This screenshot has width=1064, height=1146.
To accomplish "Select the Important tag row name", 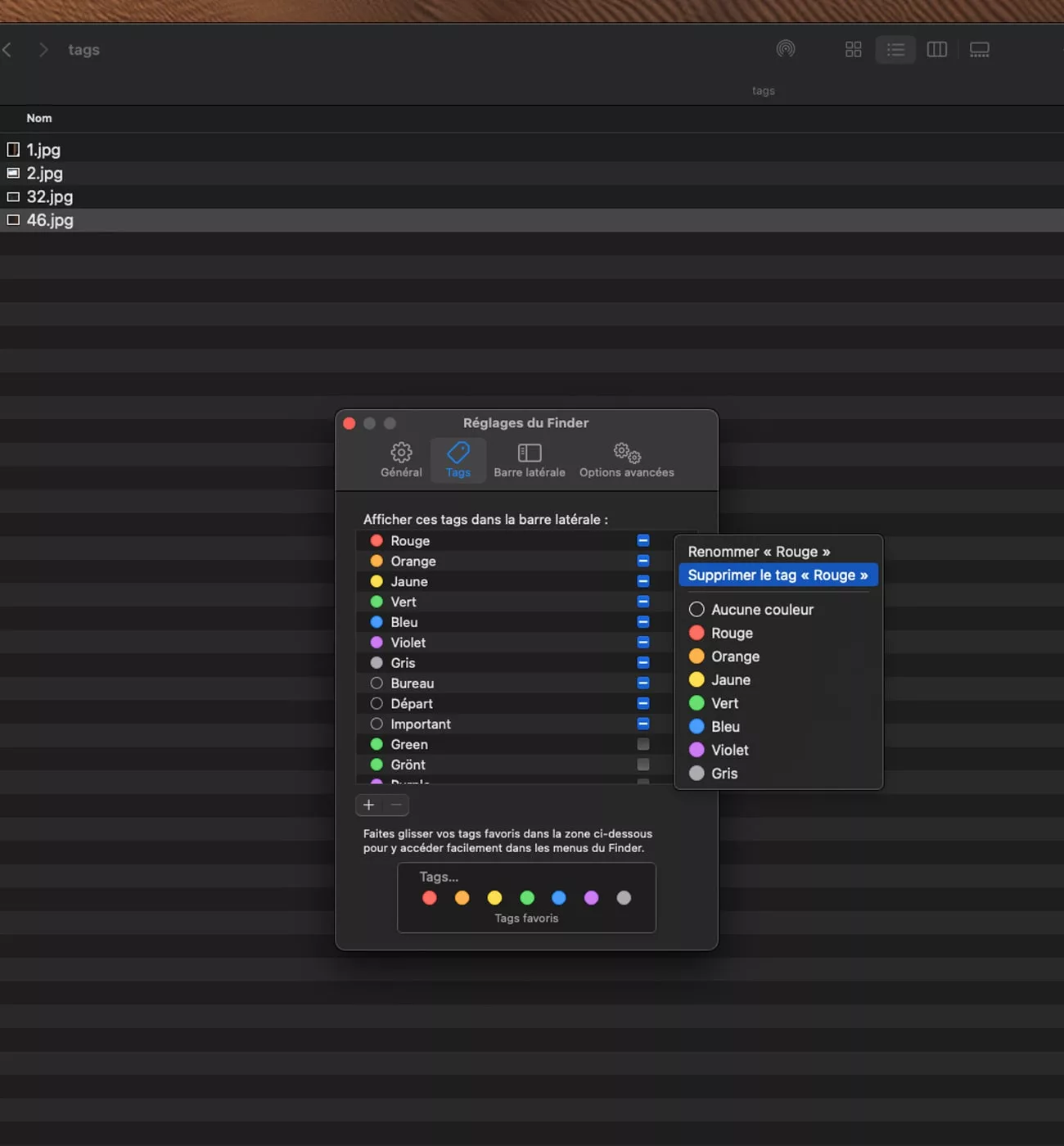I will pos(421,724).
